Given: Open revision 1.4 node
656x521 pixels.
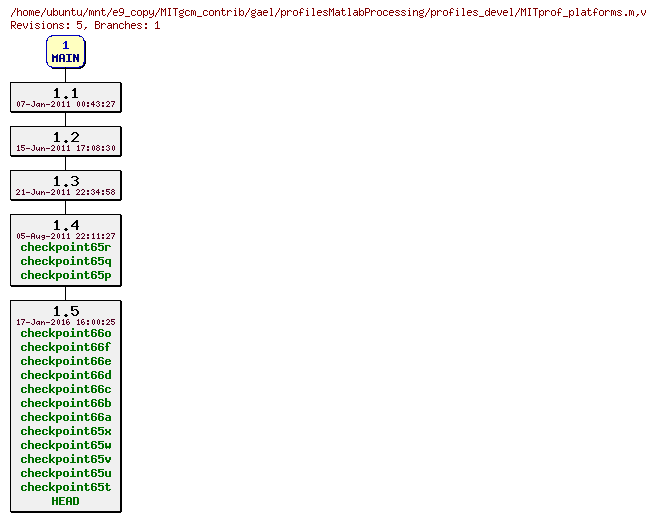Looking at the screenshot, I should click(x=66, y=250).
